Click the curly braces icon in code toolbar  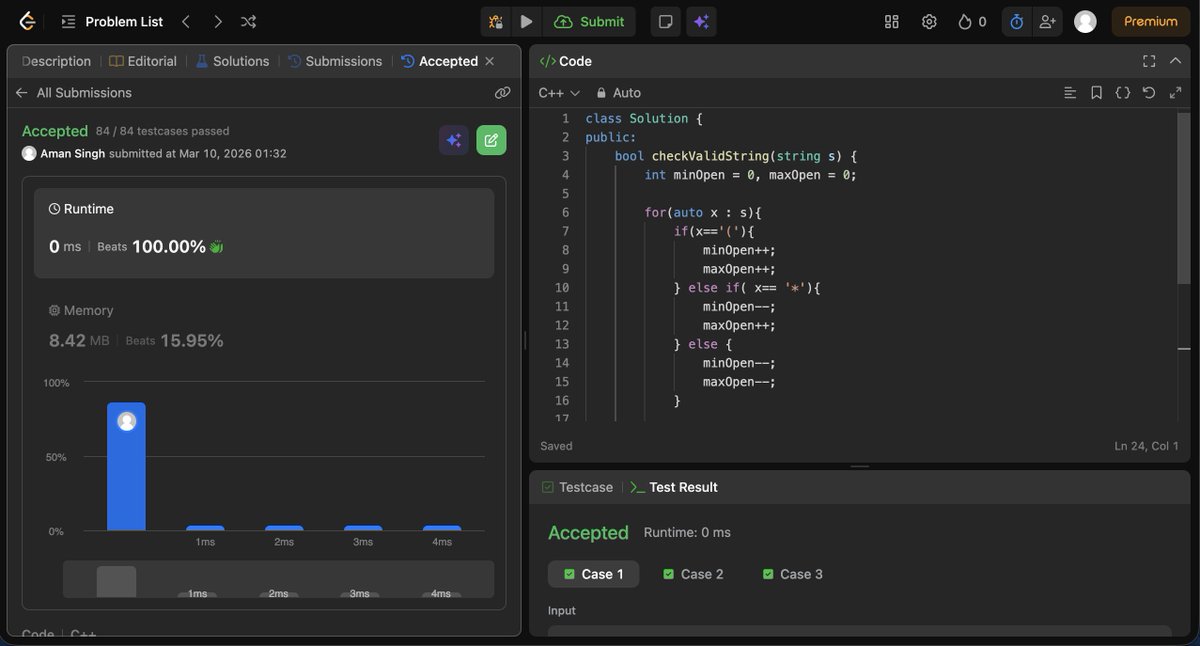pyautogui.click(x=1123, y=93)
